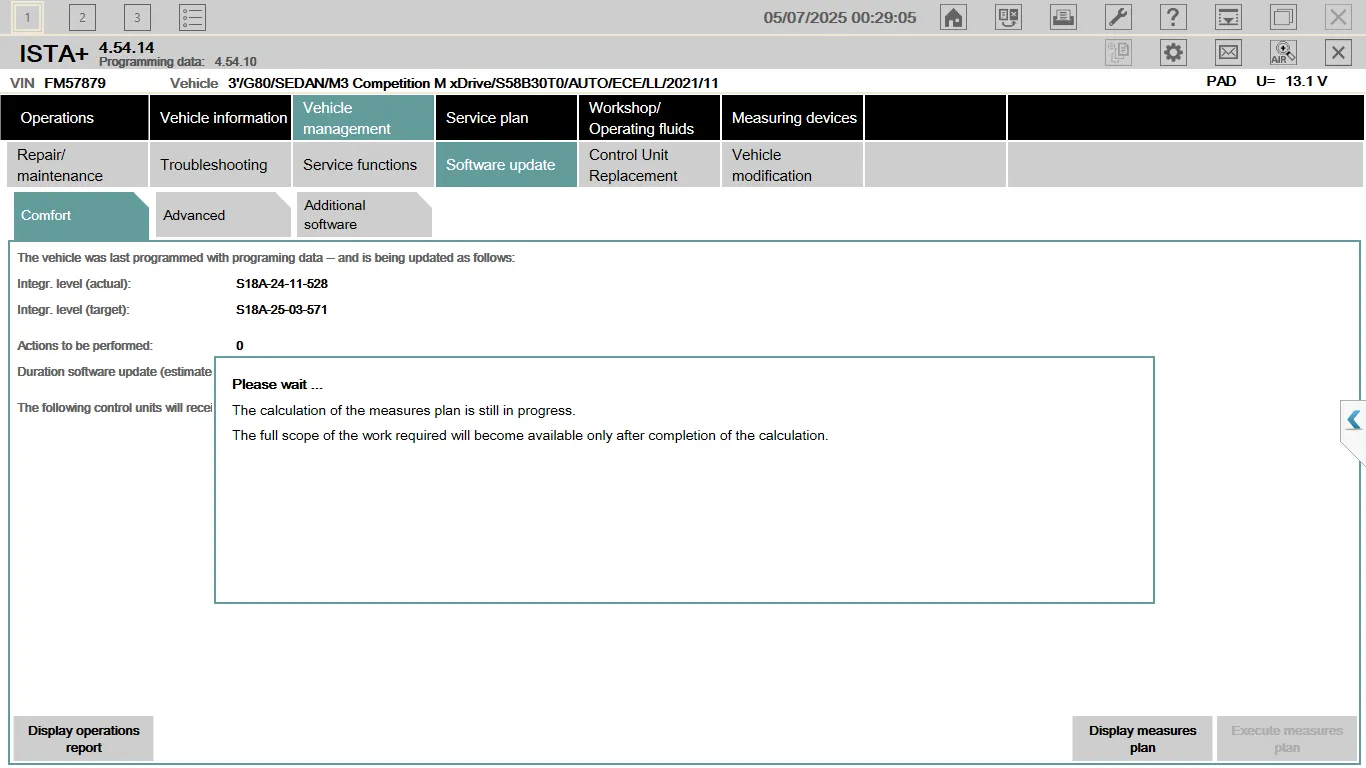Open Workshop/Operating fluids menu
Image resolution: width=1366 pixels, height=768 pixels.
click(x=650, y=118)
